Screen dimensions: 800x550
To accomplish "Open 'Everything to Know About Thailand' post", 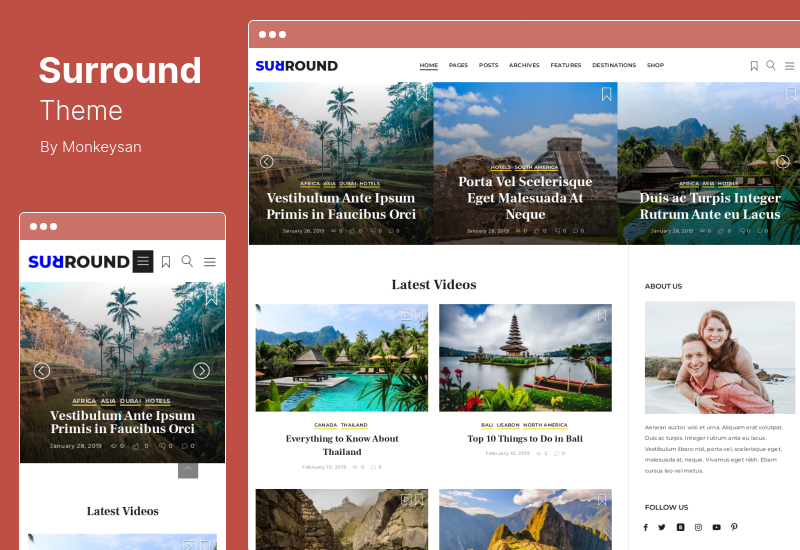I will click(x=342, y=445).
